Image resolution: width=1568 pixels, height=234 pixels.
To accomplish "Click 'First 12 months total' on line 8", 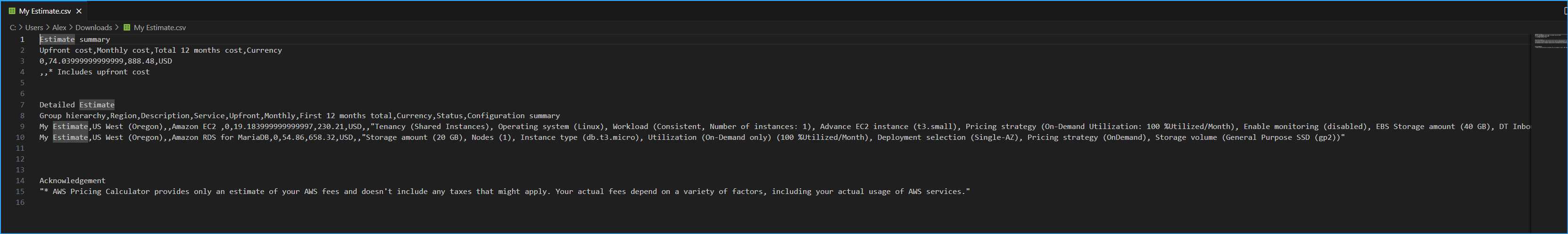I will 346,115.
